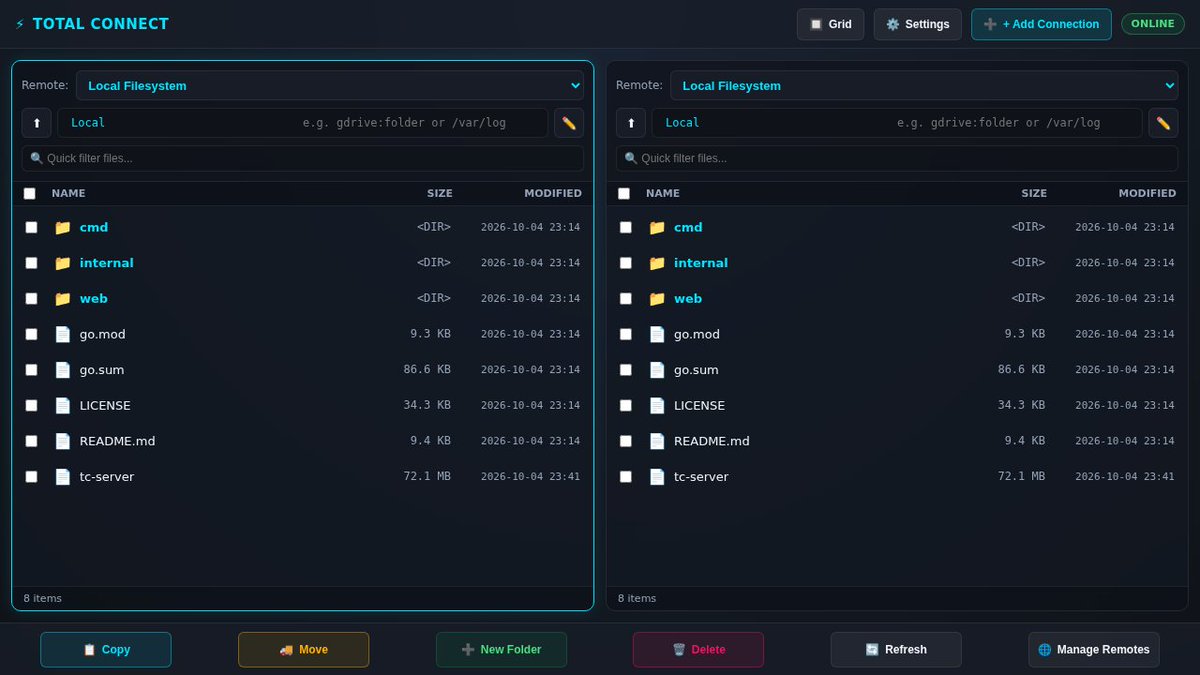Select the LICENSE checkbox in right pane

pos(626,405)
